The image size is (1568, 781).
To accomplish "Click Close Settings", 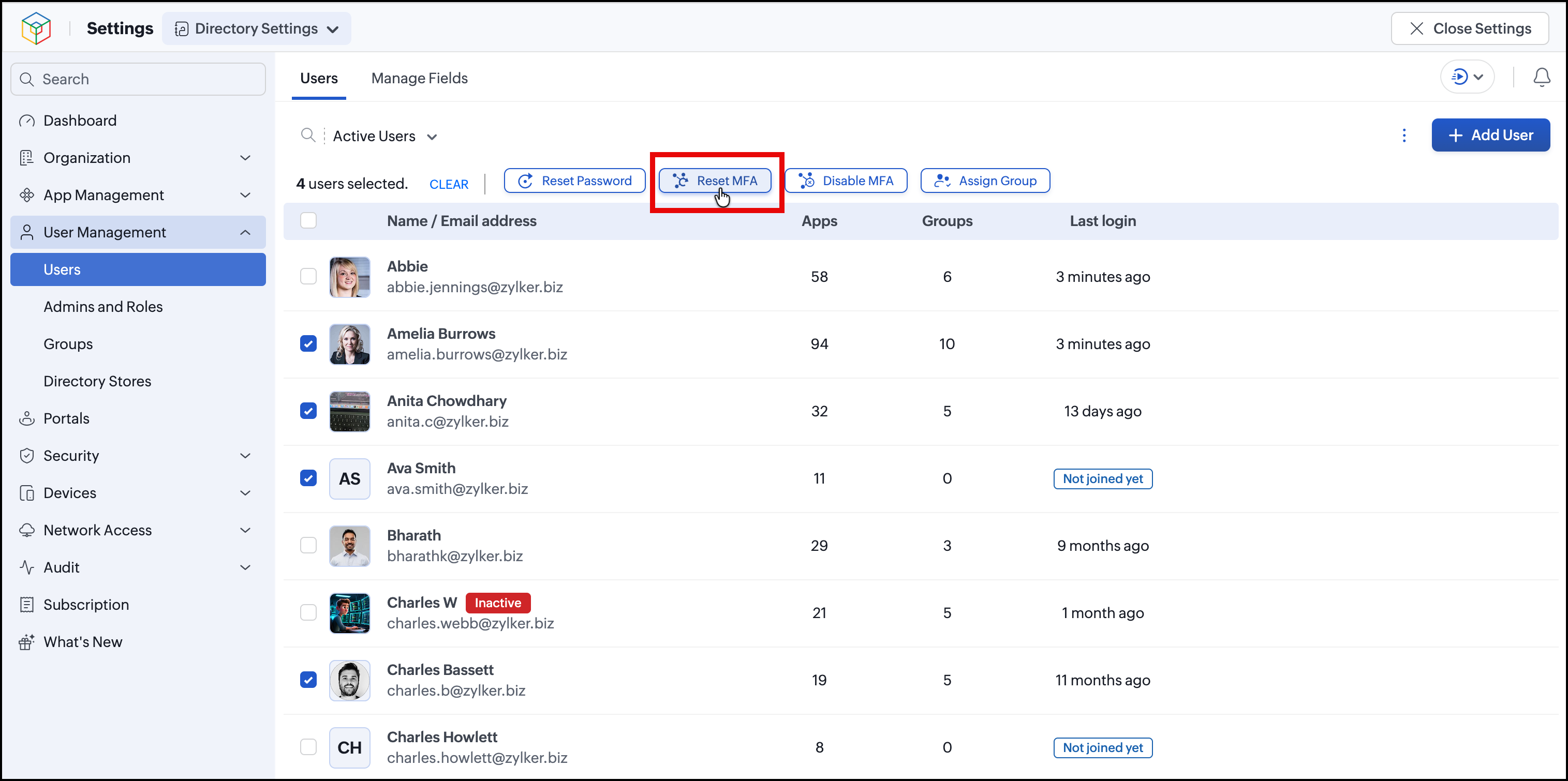I will (x=1469, y=28).
